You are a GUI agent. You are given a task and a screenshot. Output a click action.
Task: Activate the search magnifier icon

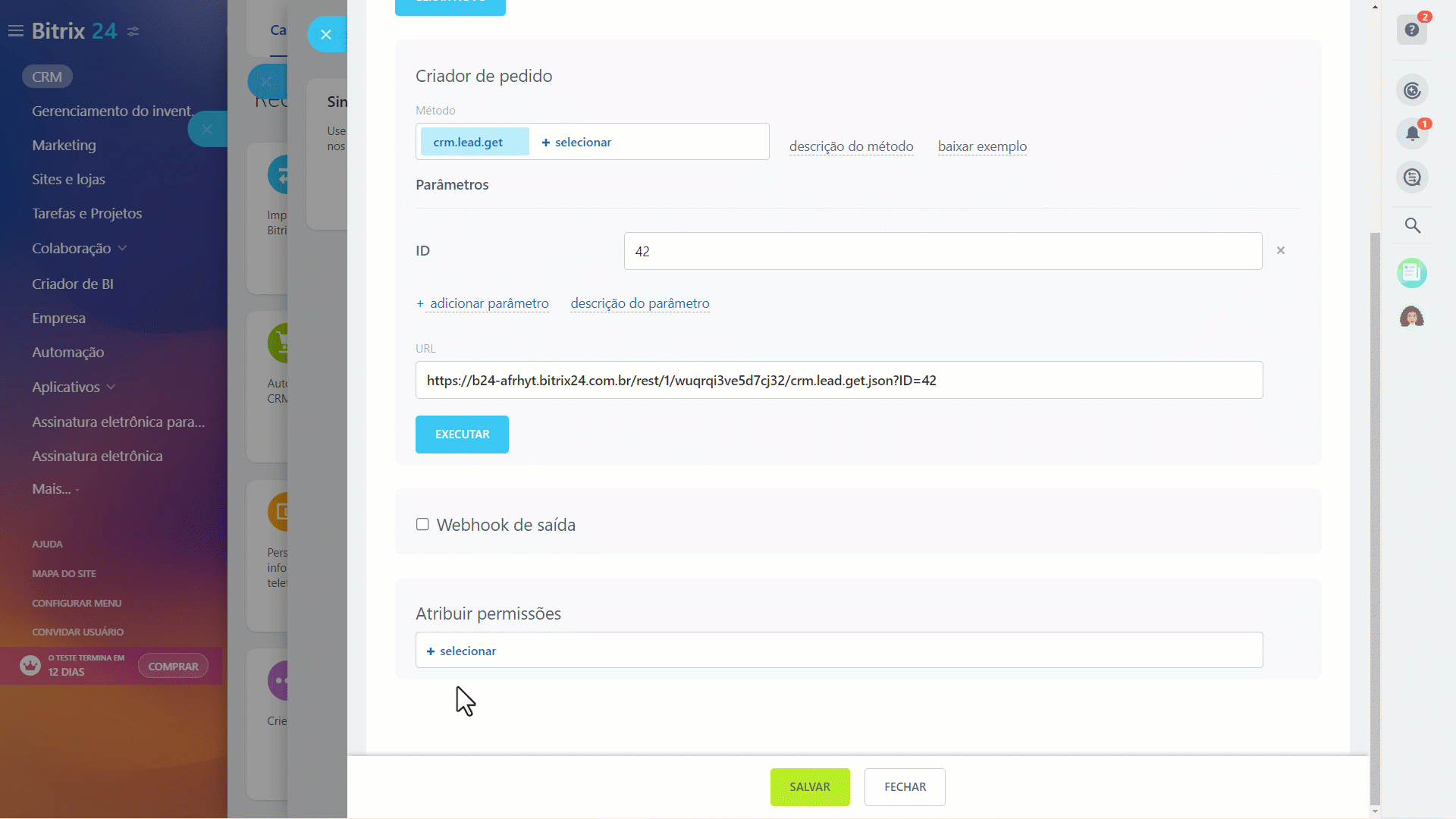click(x=1412, y=225)
